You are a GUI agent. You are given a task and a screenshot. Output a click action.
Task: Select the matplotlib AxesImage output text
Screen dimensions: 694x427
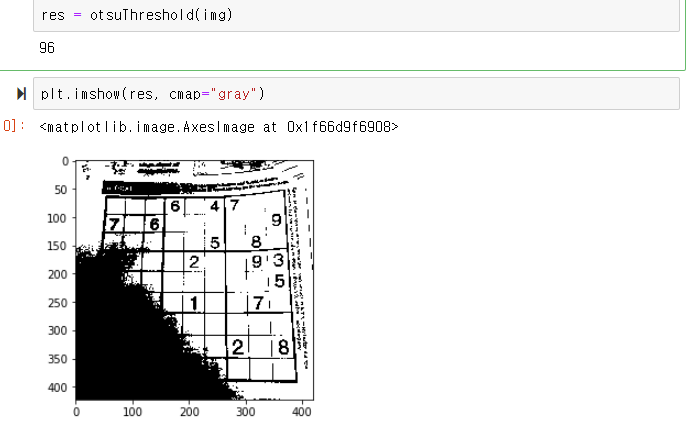pos(219,127)
